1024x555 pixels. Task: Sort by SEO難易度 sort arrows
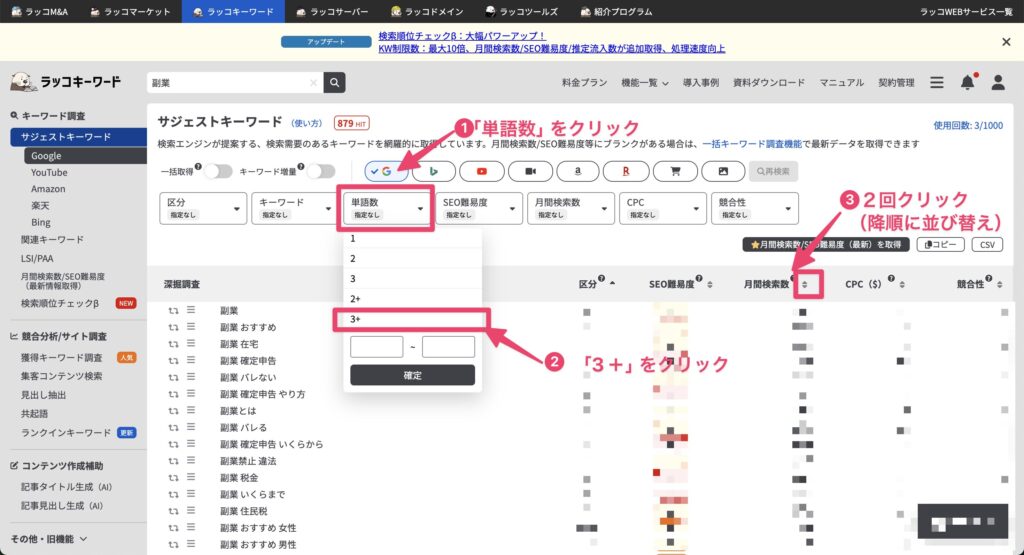710,285
